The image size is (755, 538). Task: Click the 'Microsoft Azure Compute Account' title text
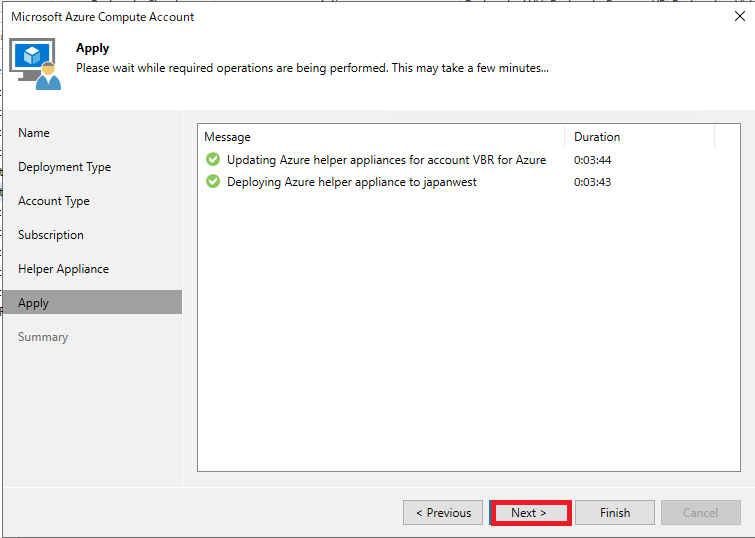[x=103, y=17]
